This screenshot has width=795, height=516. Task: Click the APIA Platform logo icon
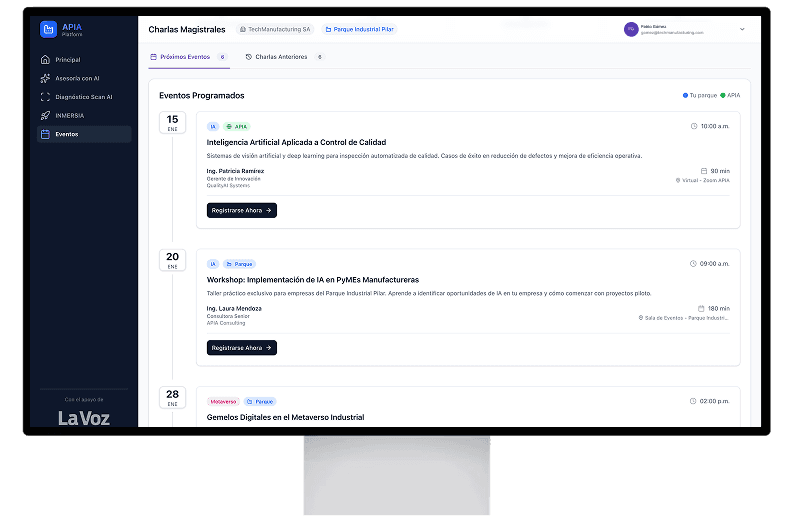click(48, 29)
